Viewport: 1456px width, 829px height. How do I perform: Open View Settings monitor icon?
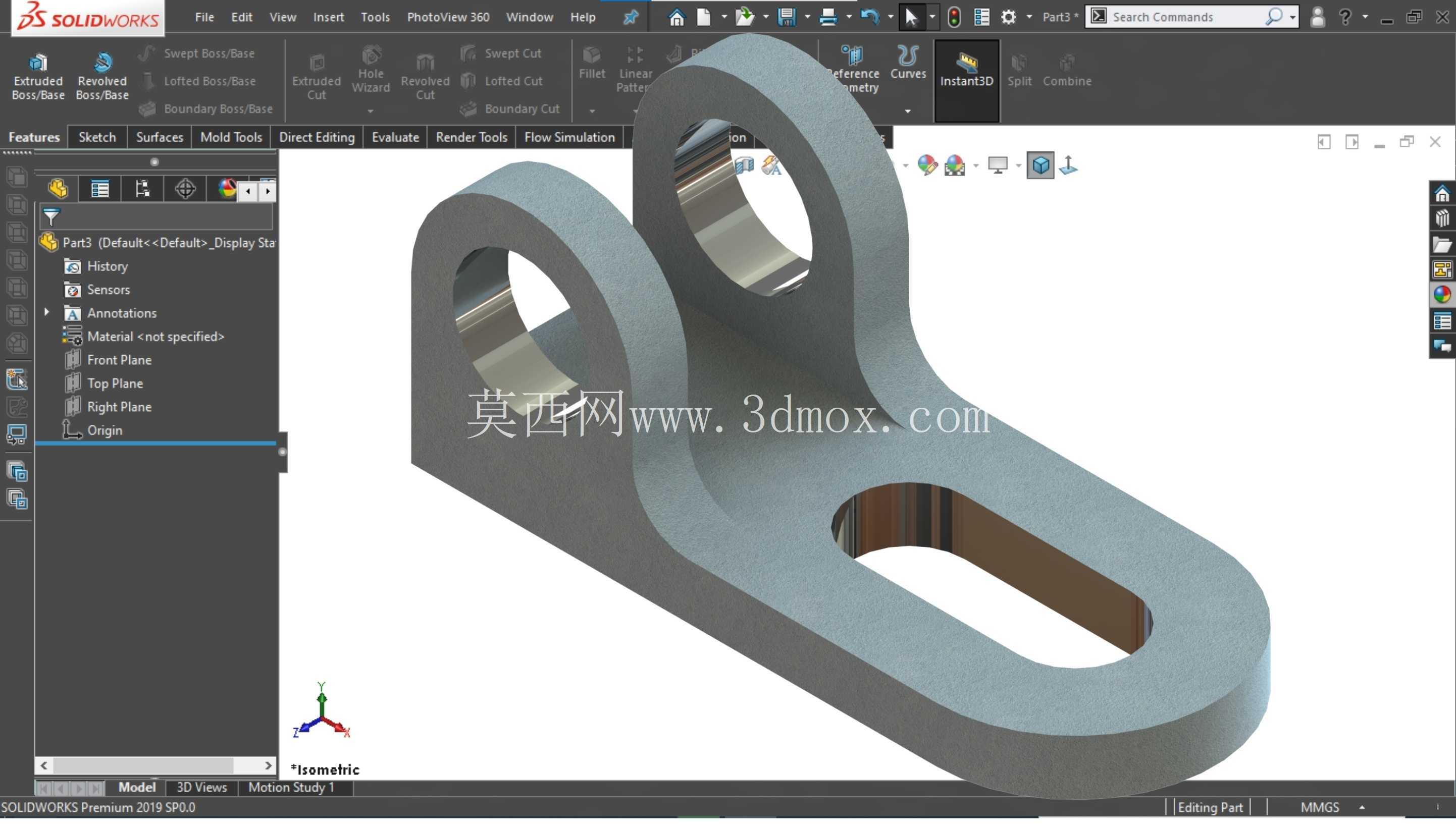(998, 165)
